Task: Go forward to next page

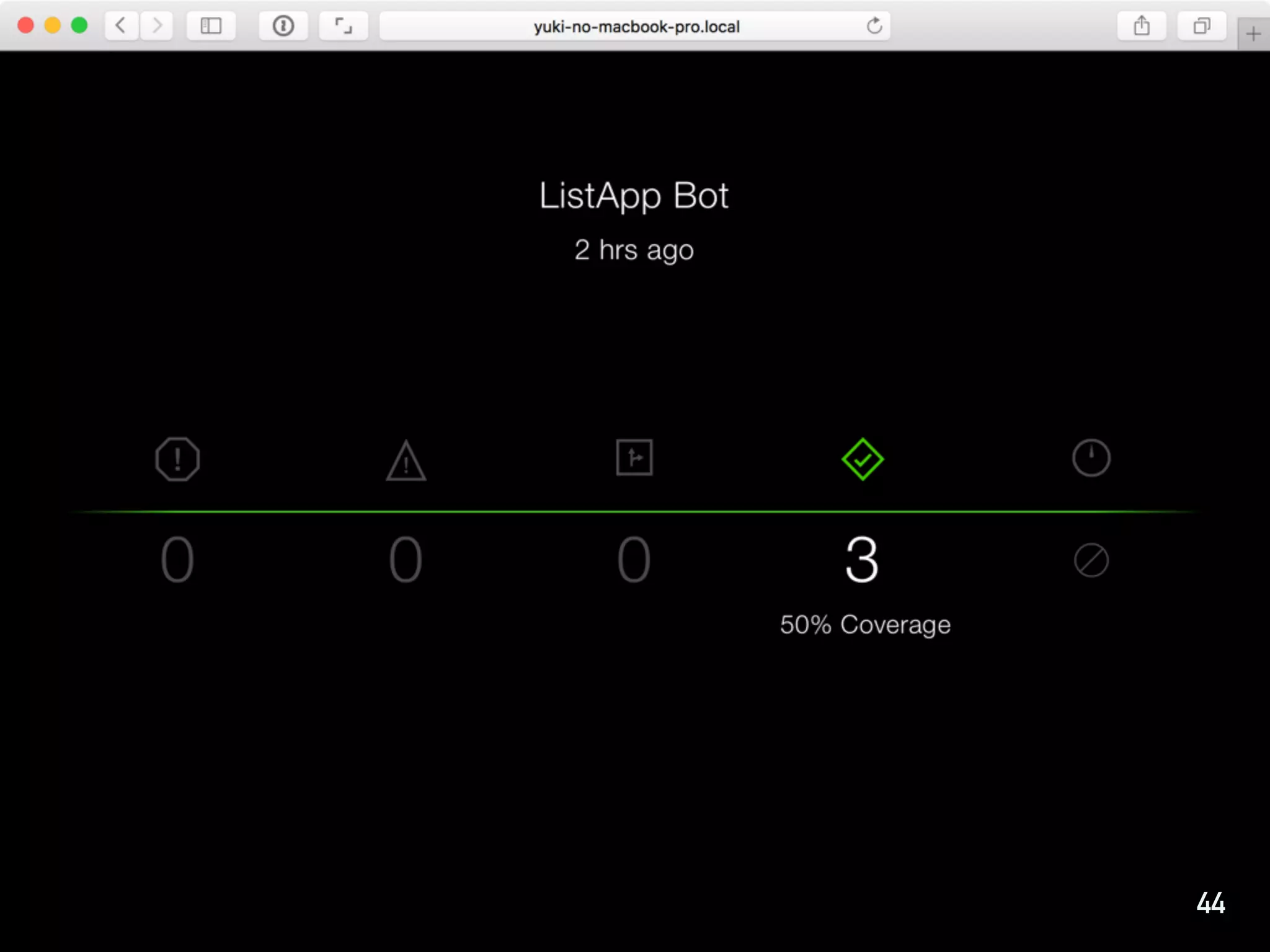Action: 156,26
